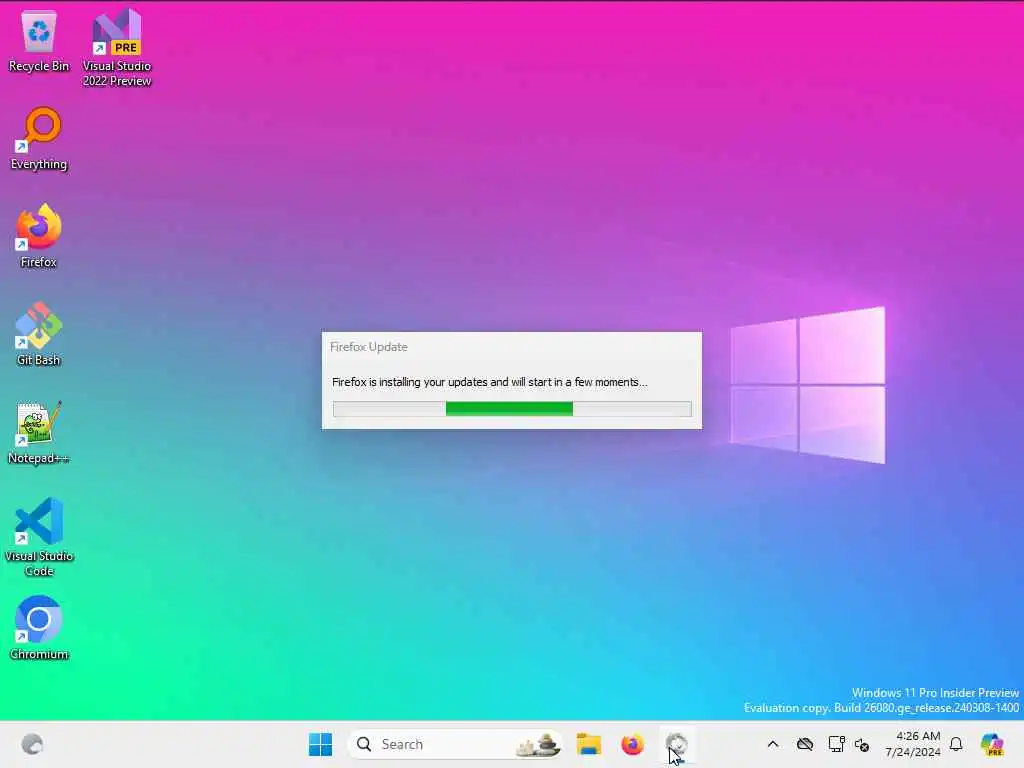Open the Recycle Bin desktop icon

pos(39,42)
